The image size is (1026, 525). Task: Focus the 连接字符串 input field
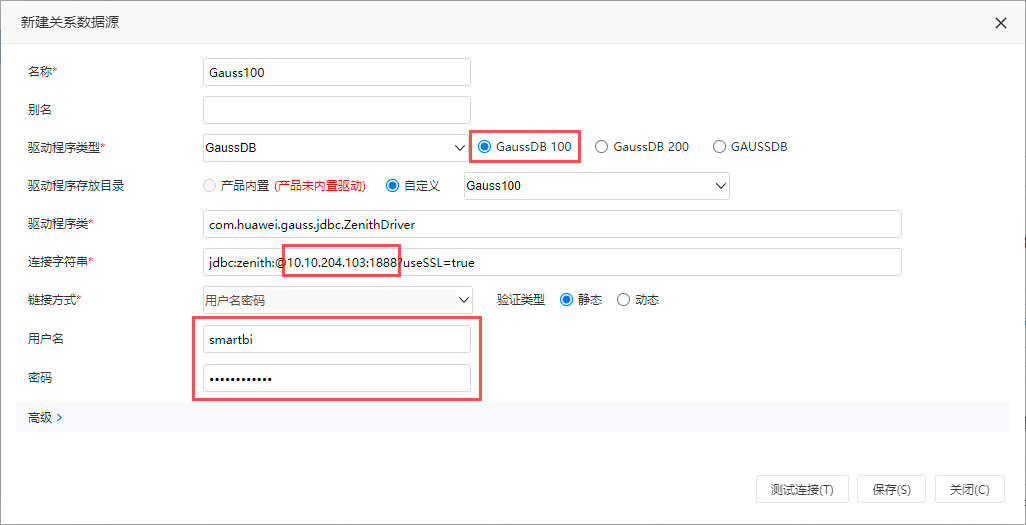tap(553, 262)
